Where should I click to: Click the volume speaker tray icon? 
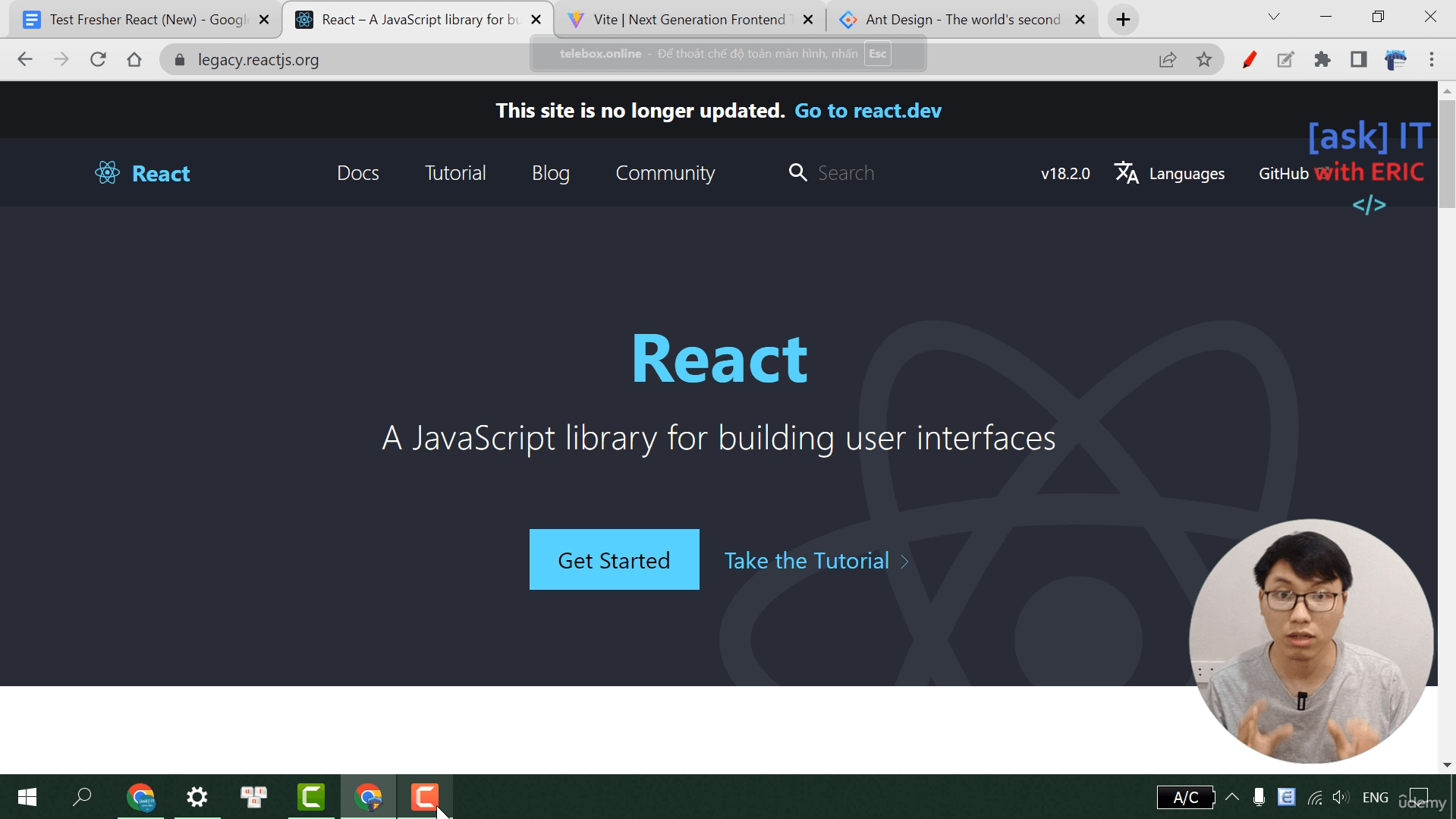(1341, 797)
